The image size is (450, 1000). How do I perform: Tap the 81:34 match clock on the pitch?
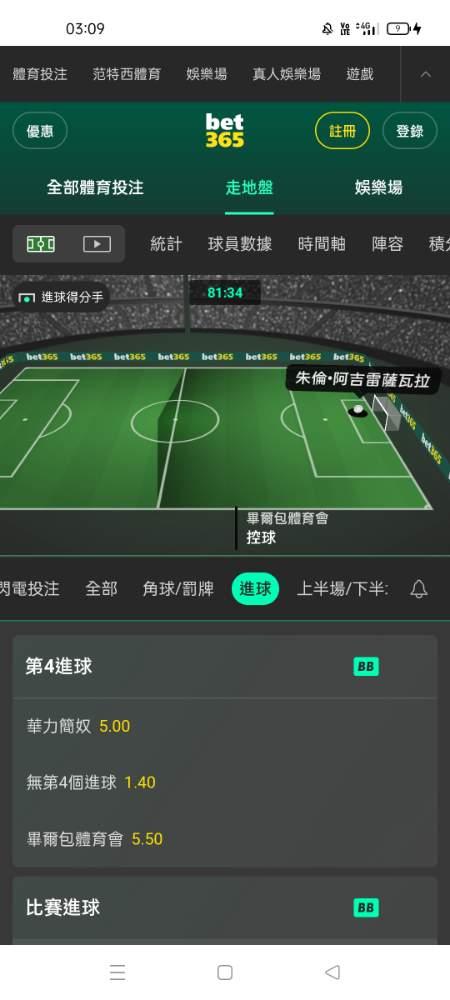tap(225, 293)
